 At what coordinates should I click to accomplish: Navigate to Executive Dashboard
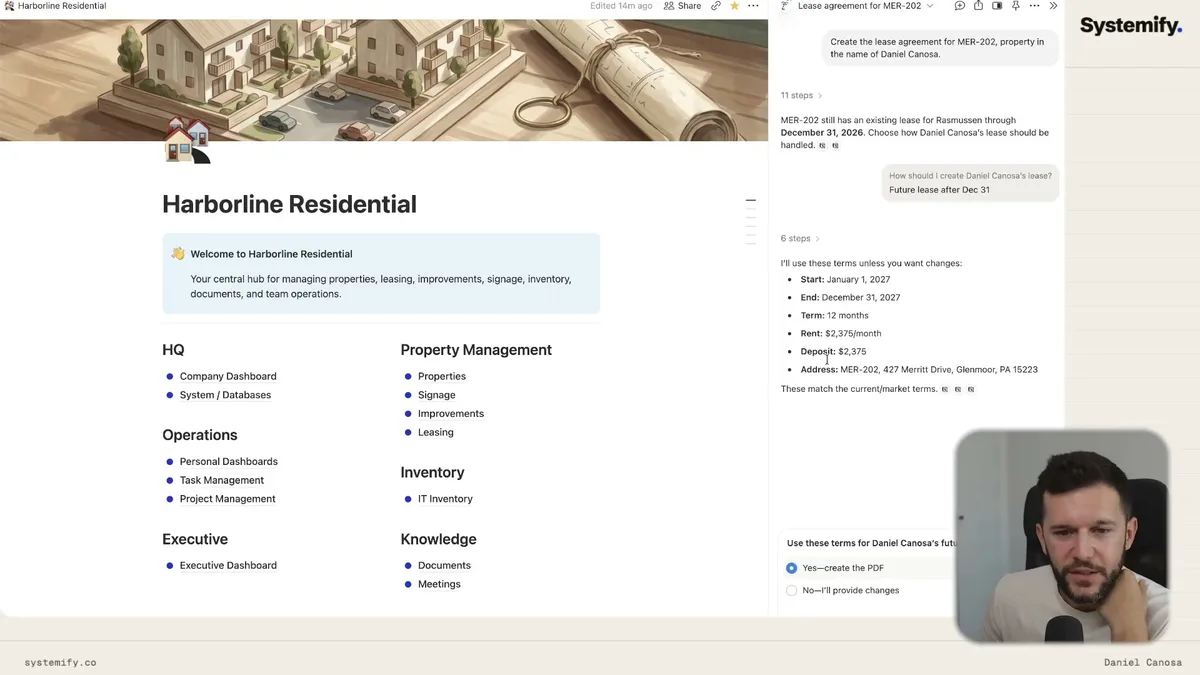coord(228,566)
